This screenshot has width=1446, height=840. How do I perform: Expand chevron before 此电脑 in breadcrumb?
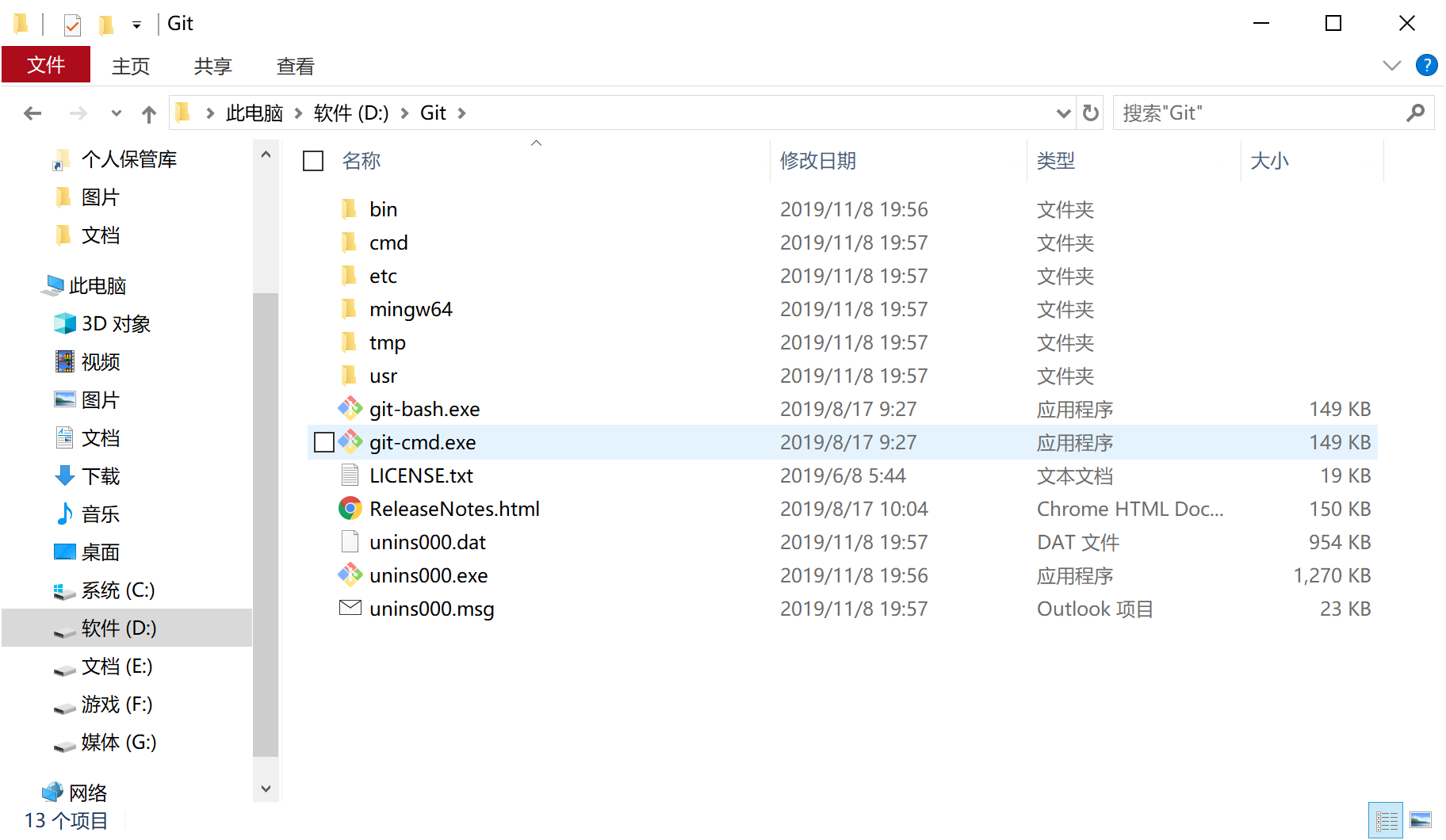pyautogui.click(x=210, y=113)
